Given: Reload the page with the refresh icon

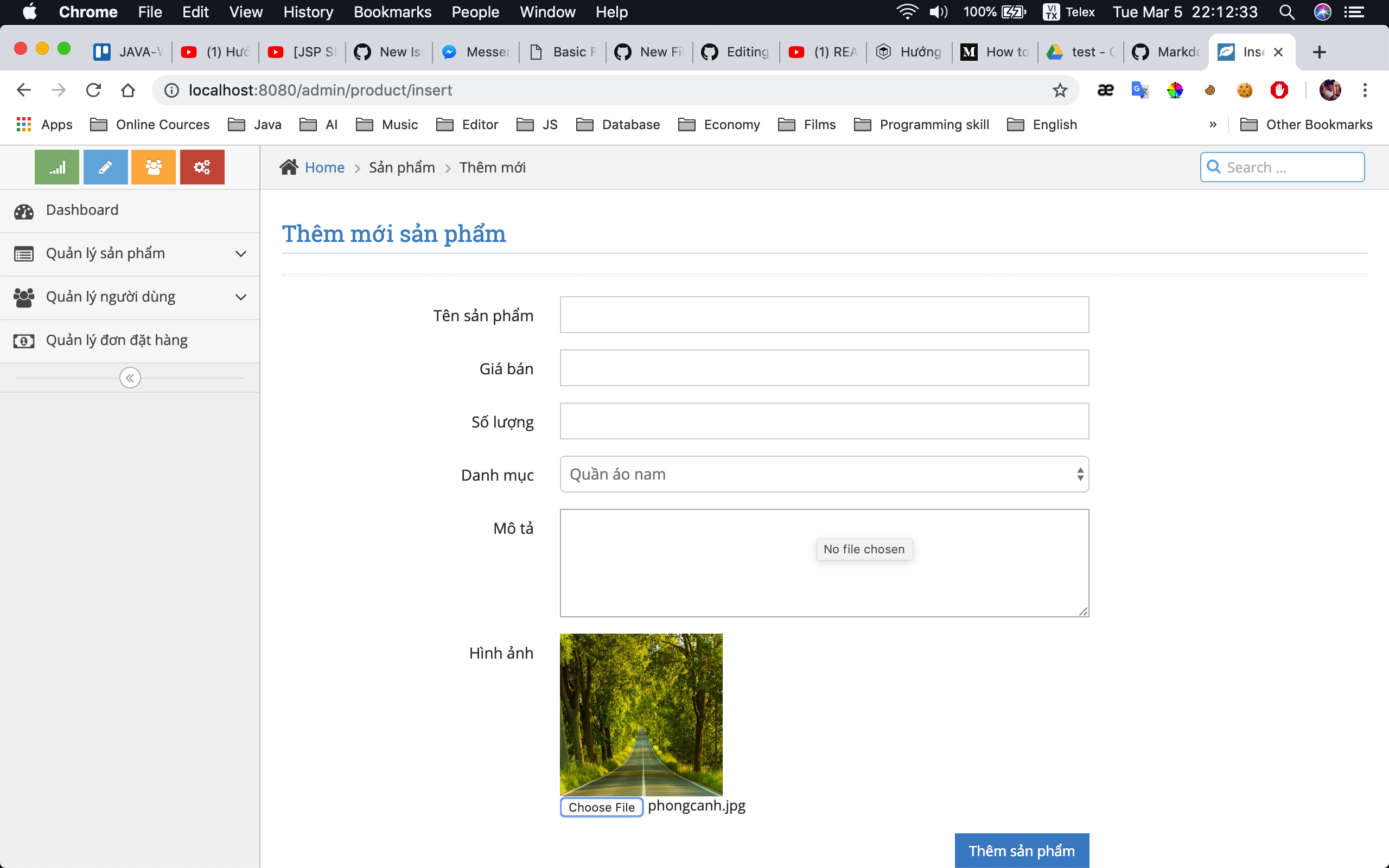Looking at the screenshot, I should point(93,90).
